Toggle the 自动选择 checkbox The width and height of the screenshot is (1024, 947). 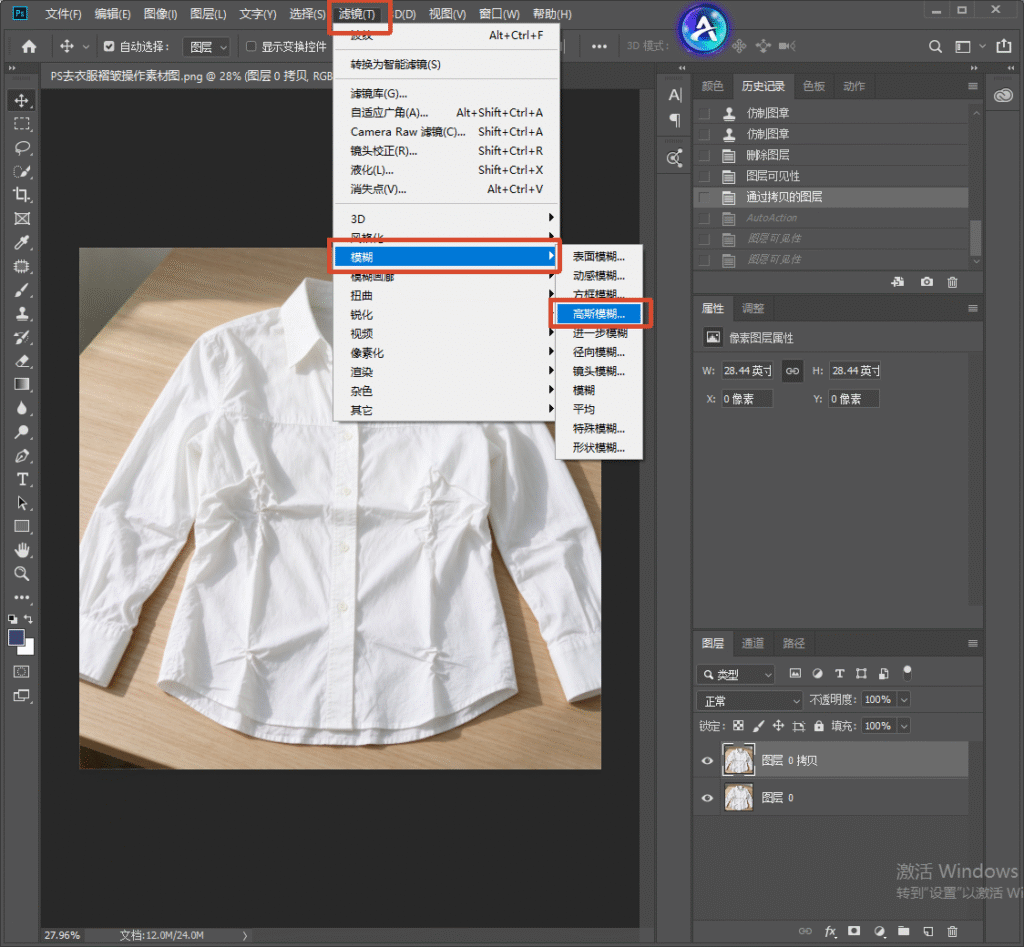(x=109, y=46)
